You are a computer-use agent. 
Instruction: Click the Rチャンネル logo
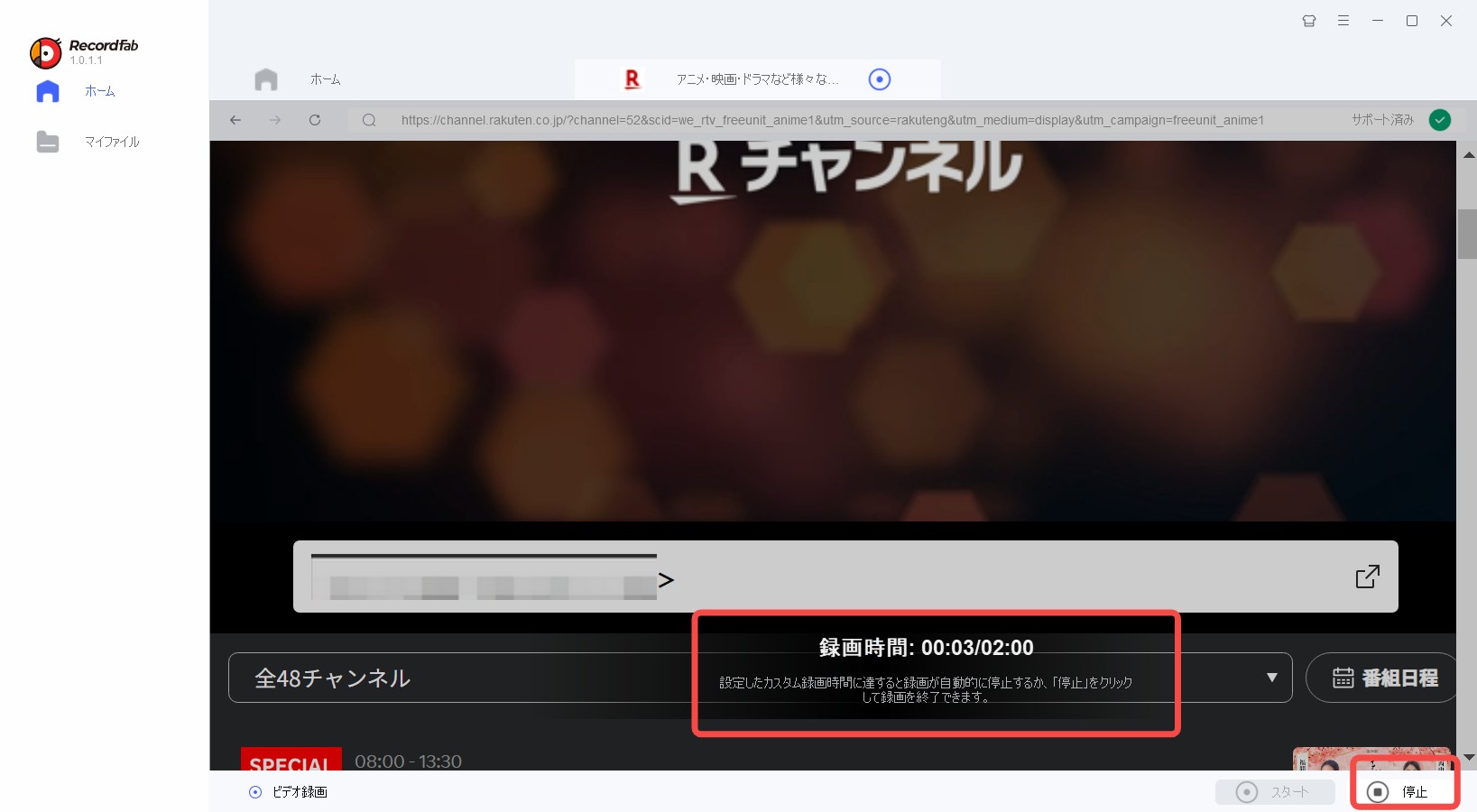847,171
